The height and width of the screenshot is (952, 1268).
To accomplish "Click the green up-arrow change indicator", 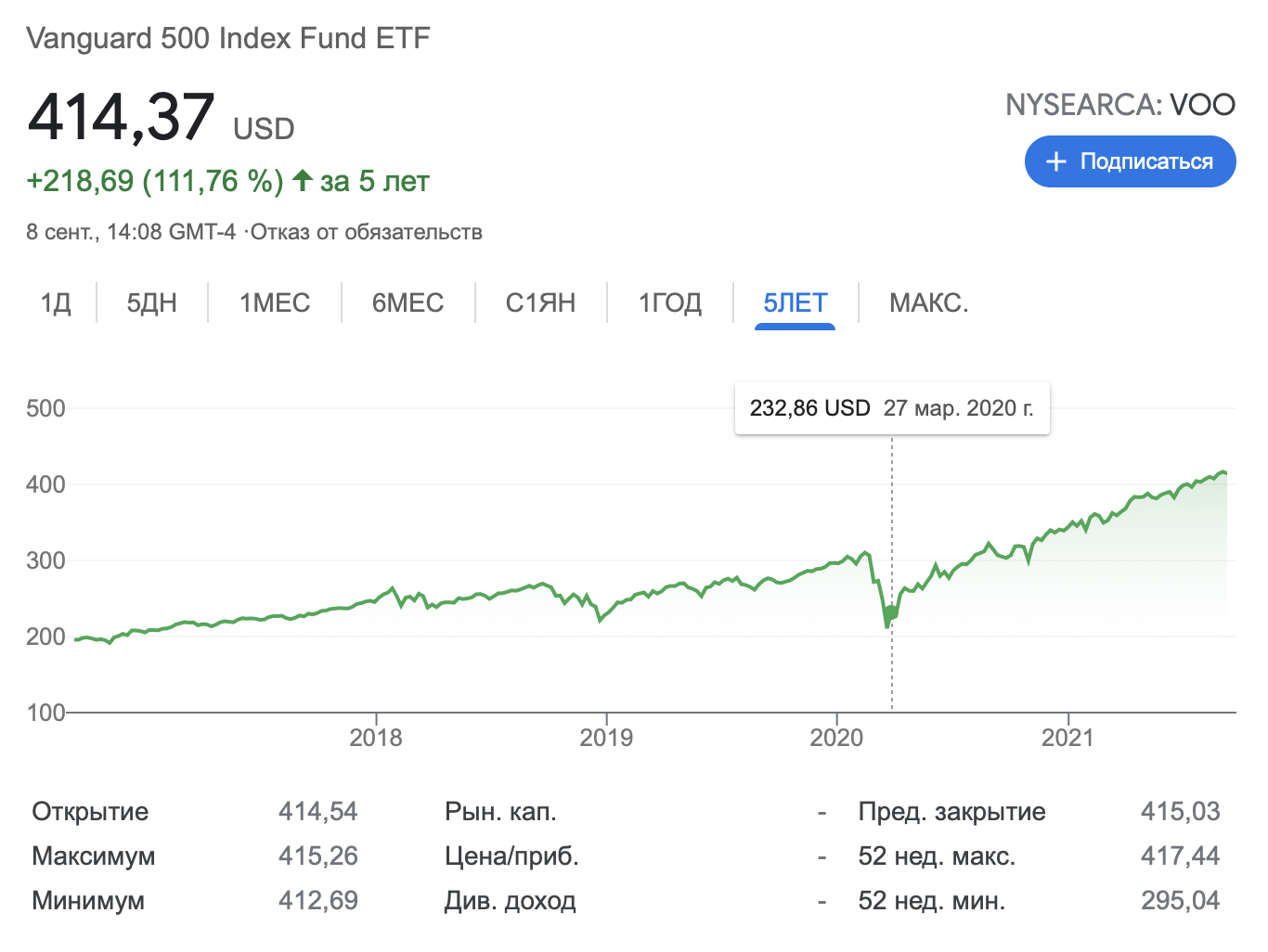I will click(302, 180).
